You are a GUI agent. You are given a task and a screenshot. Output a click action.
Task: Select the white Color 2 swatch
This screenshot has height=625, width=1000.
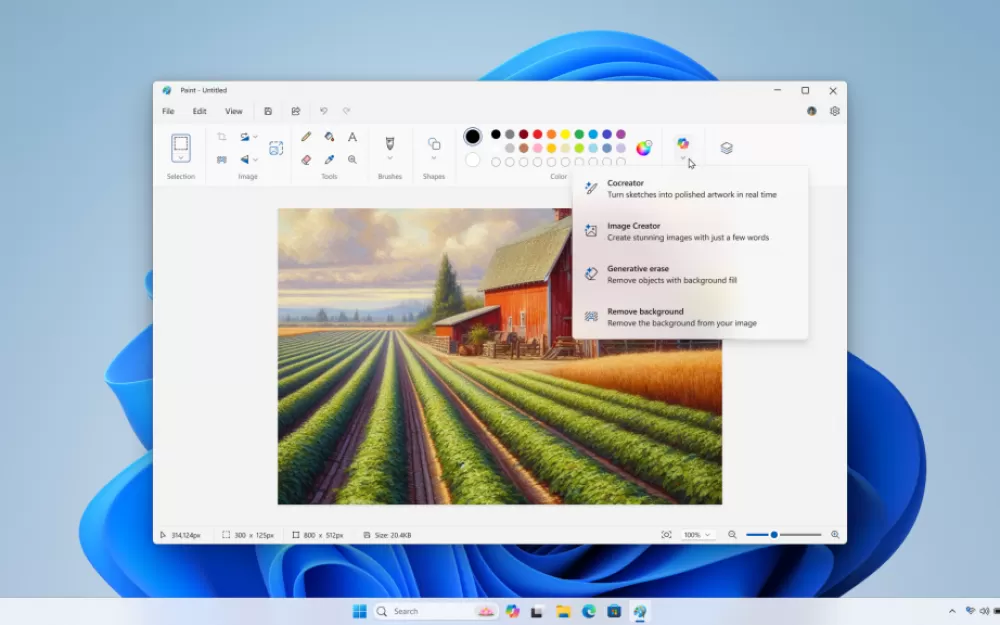tap(473, 160)
